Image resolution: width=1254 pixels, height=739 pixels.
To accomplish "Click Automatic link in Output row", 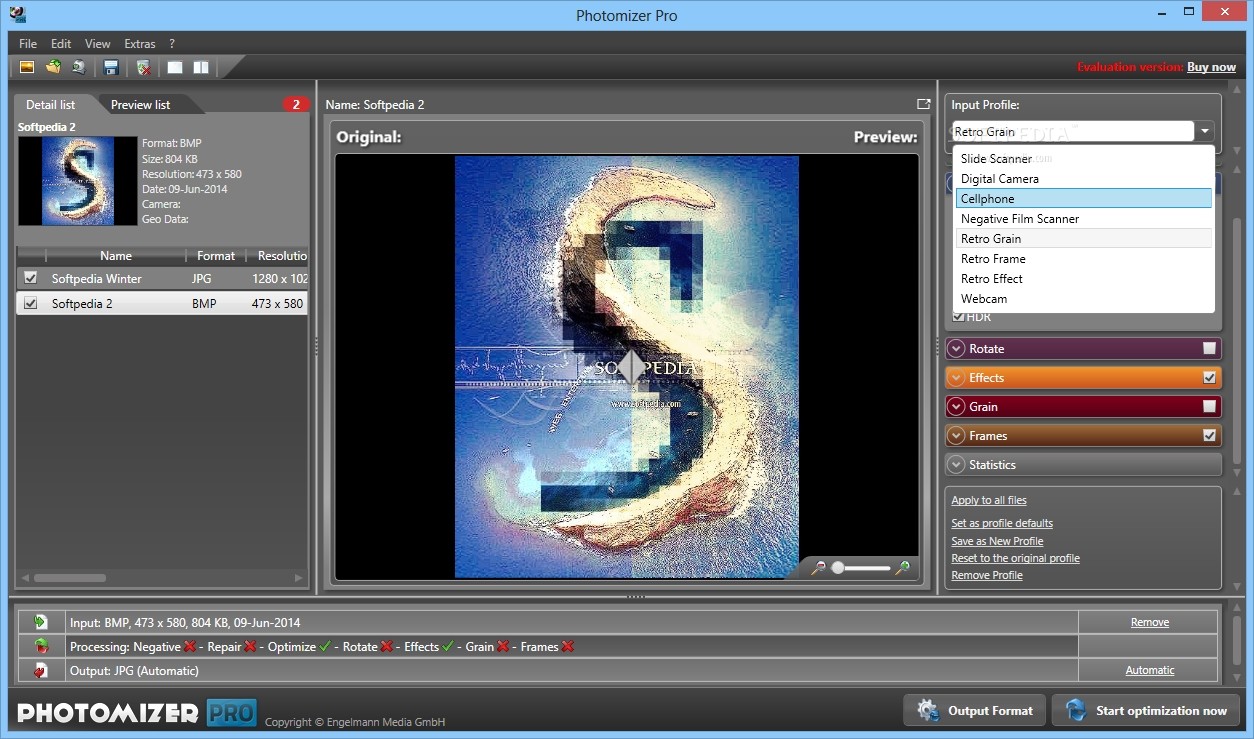I will pos(1150,670).
